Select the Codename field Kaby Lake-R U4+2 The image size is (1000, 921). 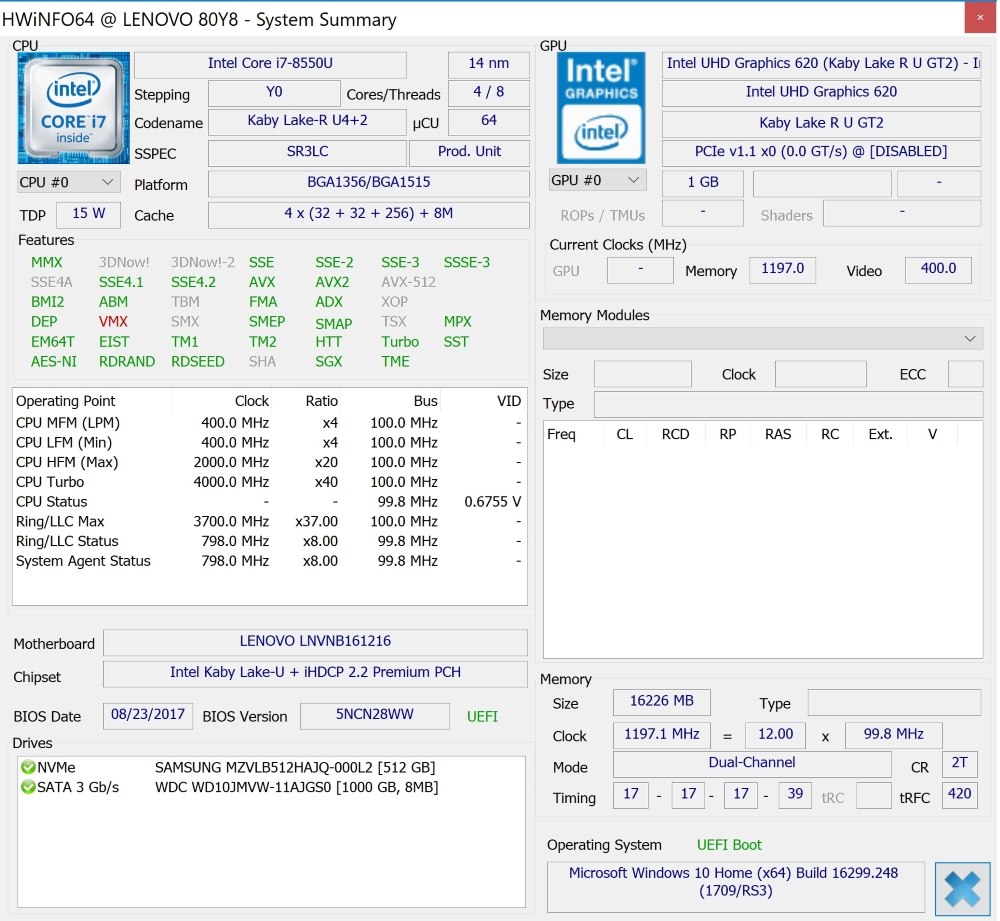pyautogui.click(x=307, y=121)
